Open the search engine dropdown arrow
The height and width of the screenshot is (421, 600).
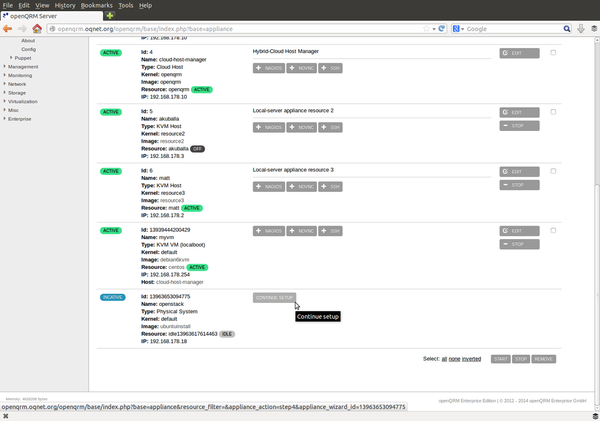click(x=462, y=29)
